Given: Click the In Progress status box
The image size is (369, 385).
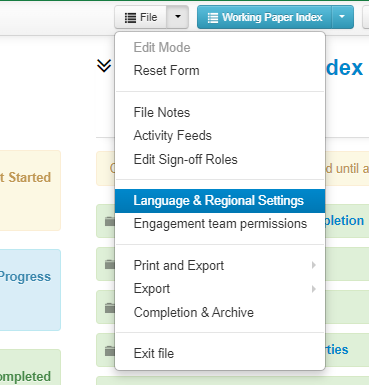Looking at the screenshot, I should pyautogui.click(x=30, y=290).
